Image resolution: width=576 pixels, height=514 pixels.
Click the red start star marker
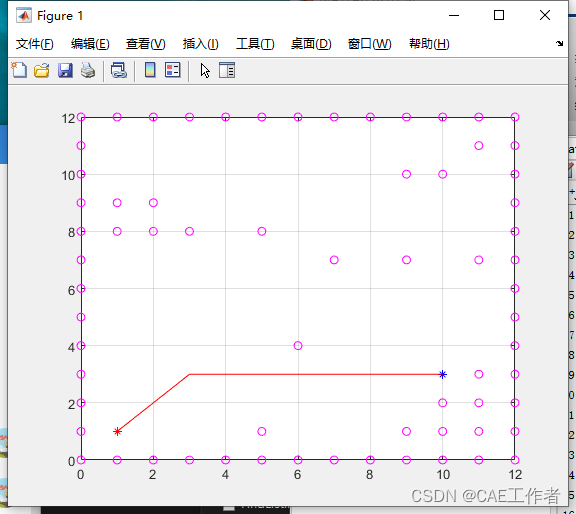click(117, 431)
